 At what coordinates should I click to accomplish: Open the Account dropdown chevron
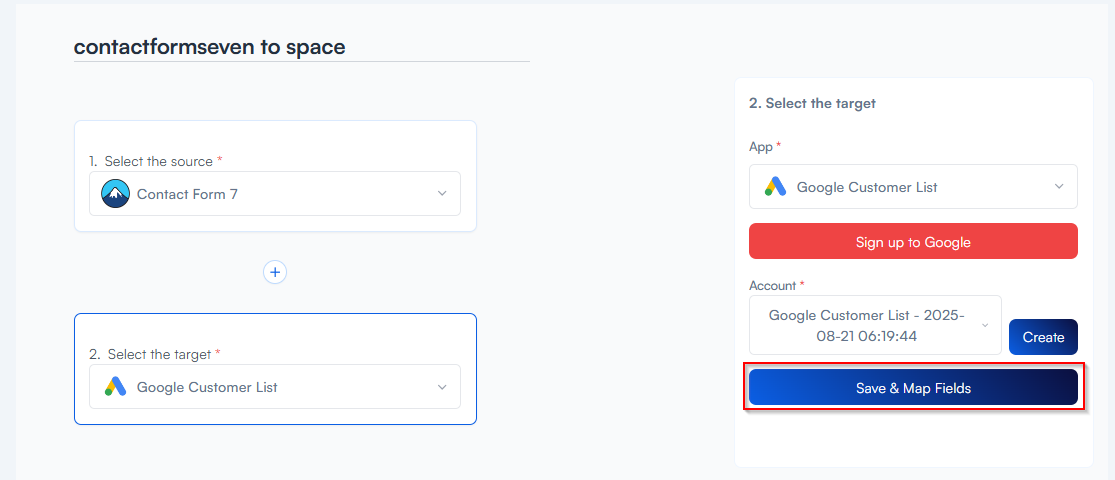985,325
